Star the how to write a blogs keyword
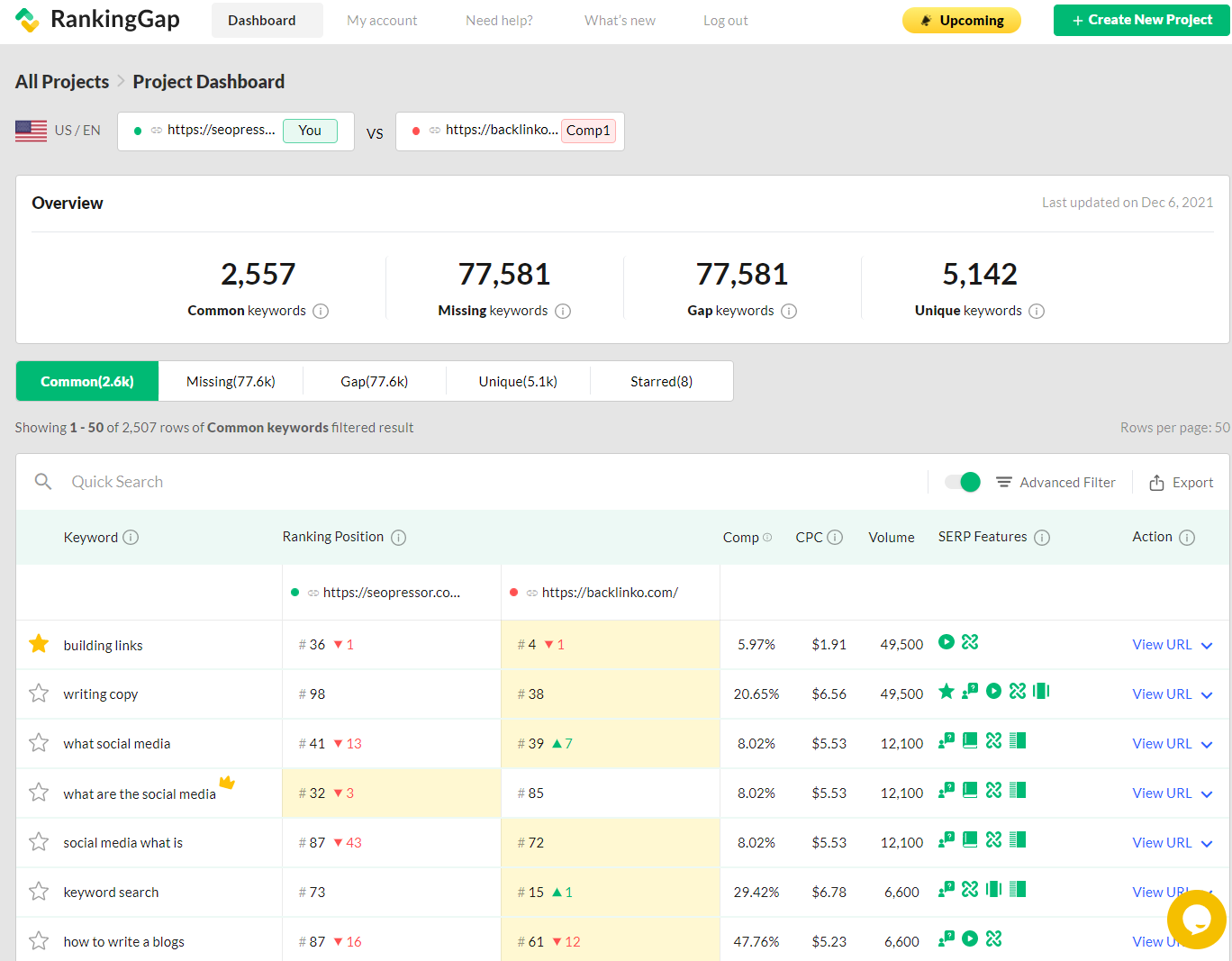 click(x=39, y=941)
